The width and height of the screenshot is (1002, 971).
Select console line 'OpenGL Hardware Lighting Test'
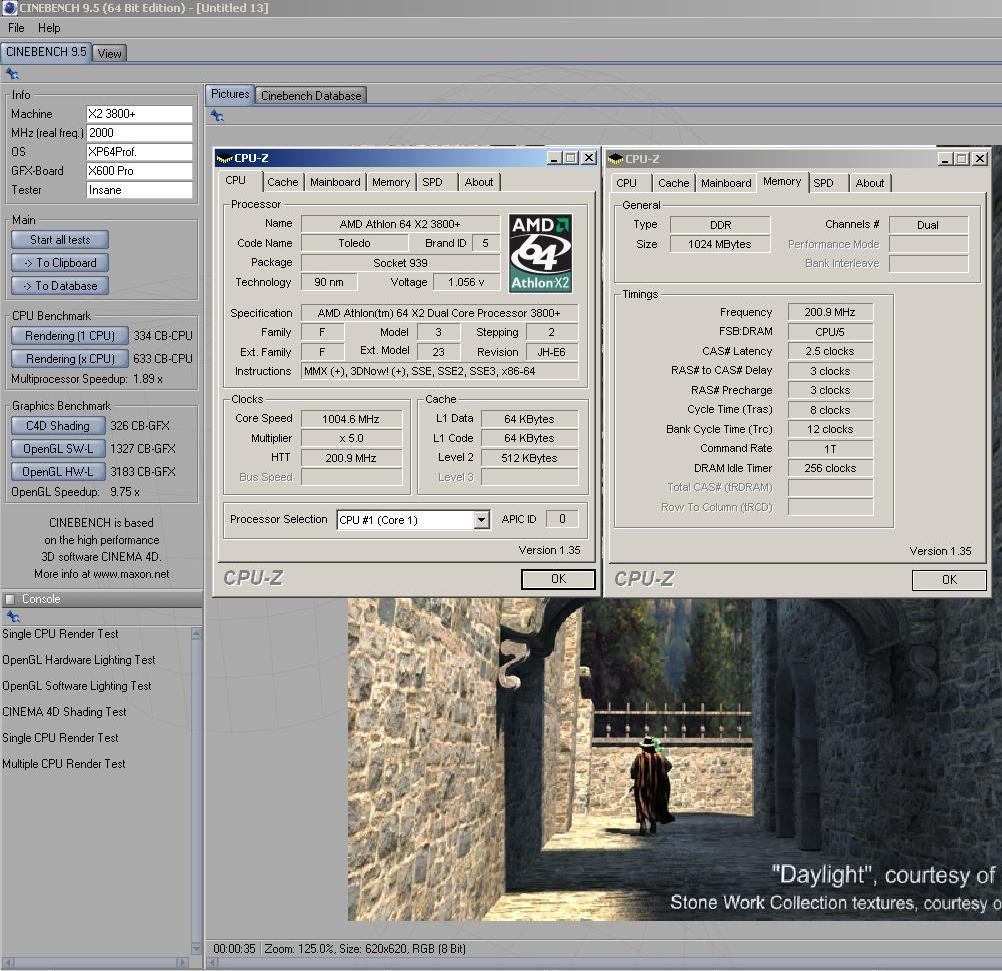point(79,660)
